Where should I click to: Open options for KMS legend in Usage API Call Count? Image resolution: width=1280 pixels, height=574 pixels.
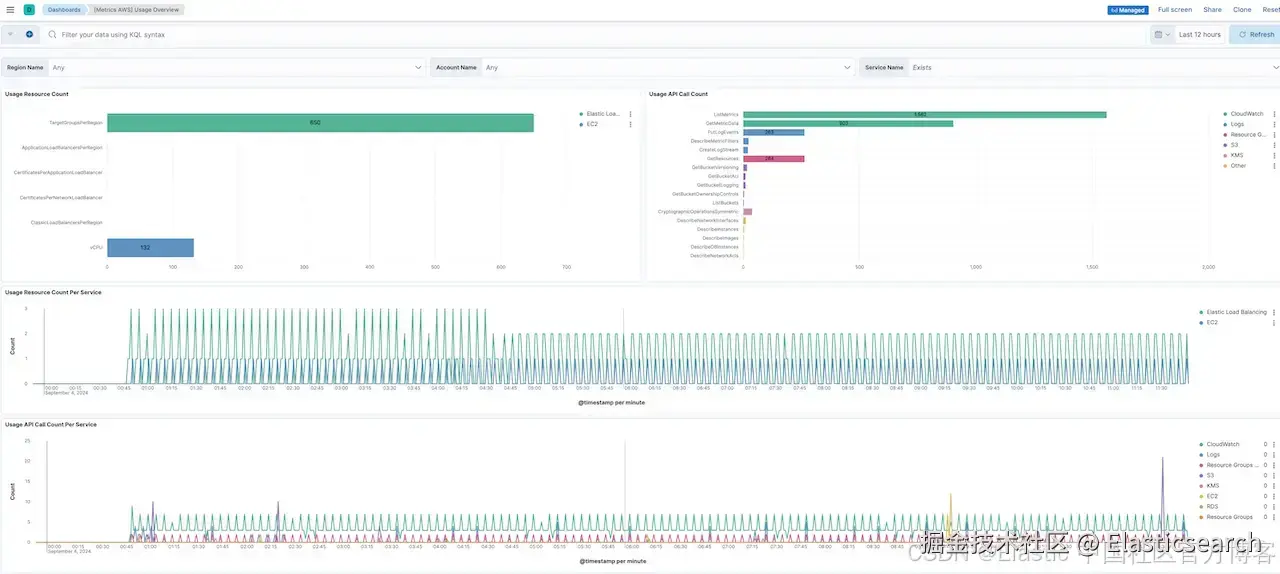coord(1274,155)
